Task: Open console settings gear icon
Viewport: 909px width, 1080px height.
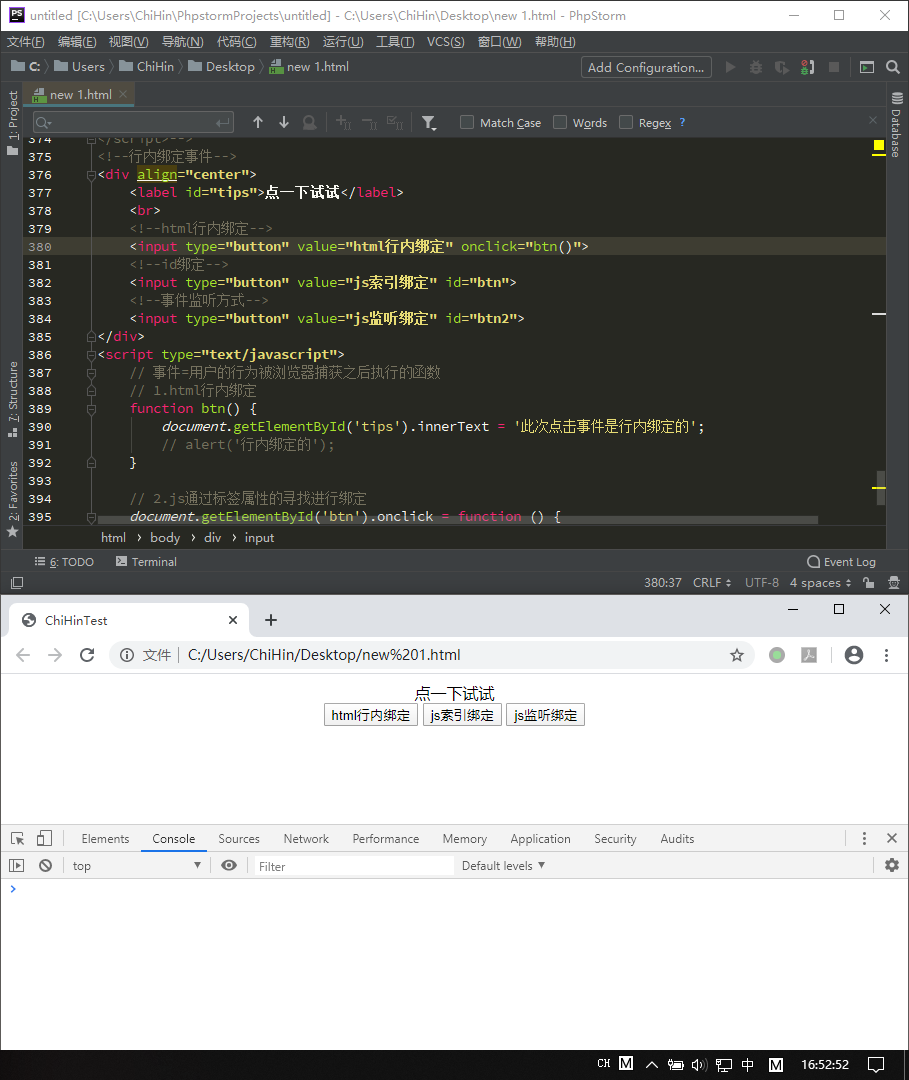Action: pos(892,865)
